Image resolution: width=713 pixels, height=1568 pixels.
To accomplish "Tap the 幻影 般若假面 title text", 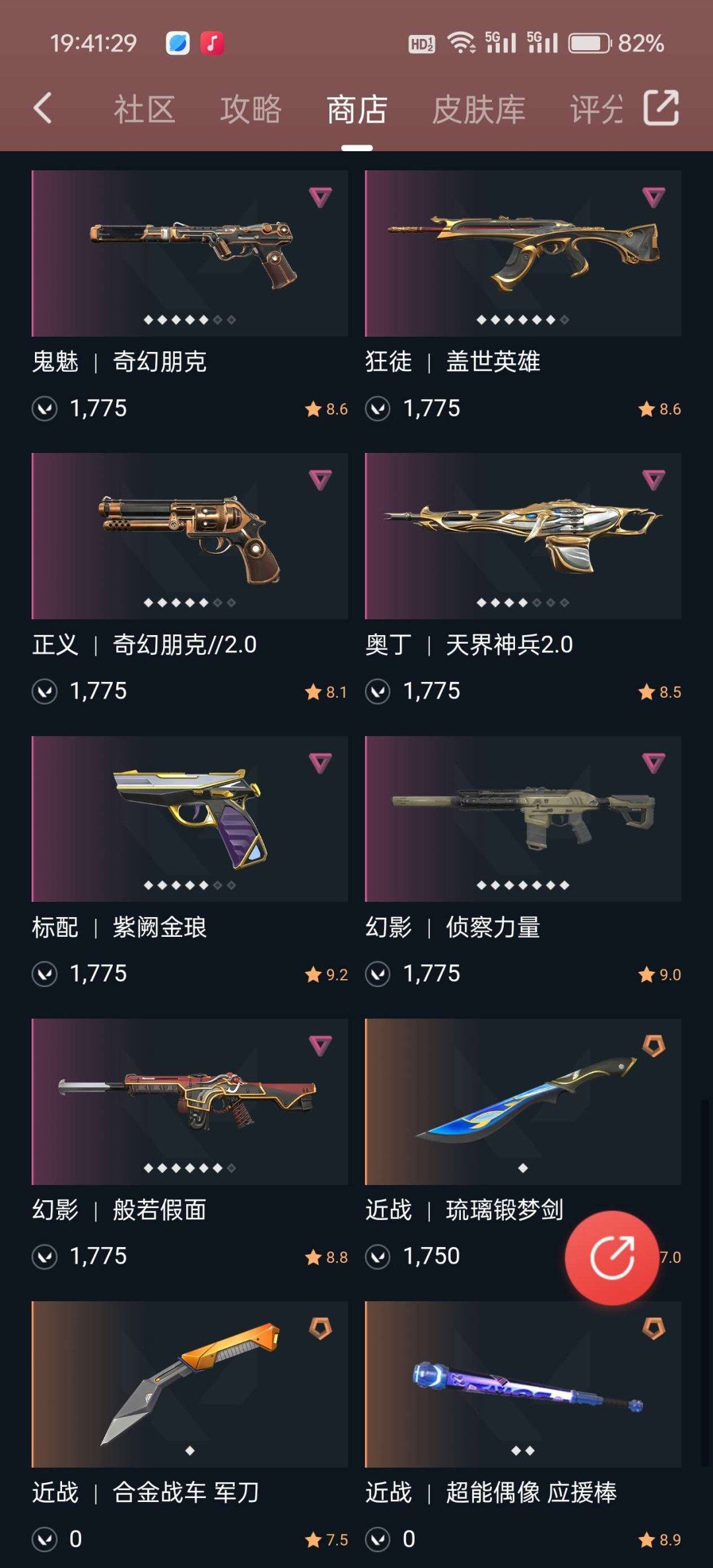I will (119, 1210).
